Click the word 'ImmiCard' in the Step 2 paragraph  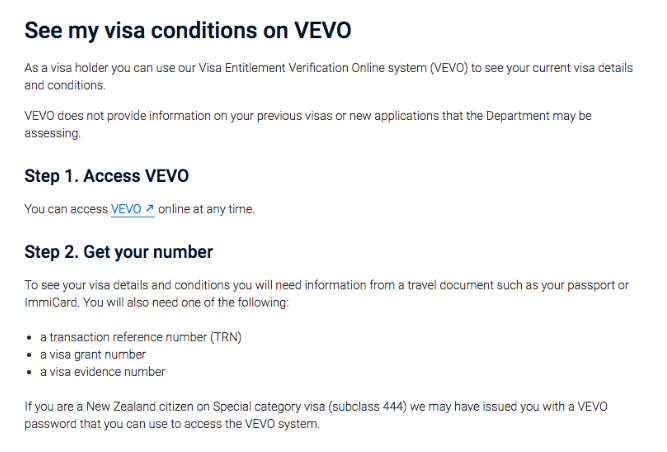[x=51, y=303]
